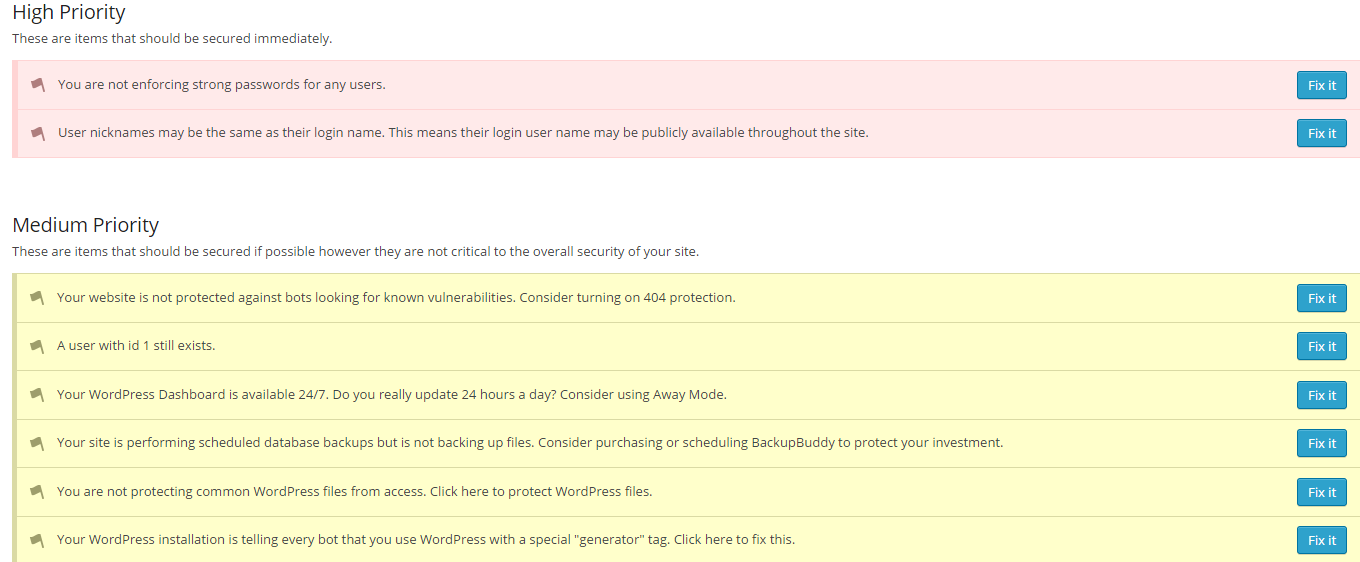Select the High Priority heading
1360x562 pixels.
click(69, 13)
